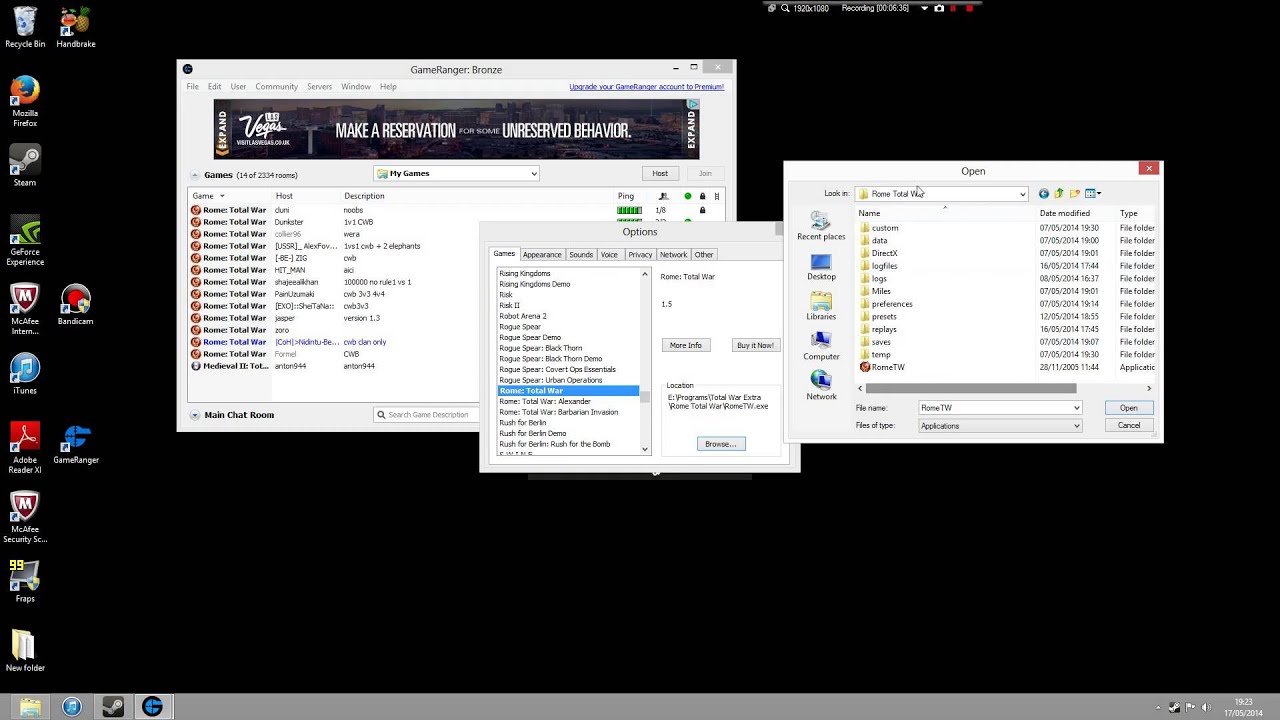Create a new folder in Open dialog
This screenshot has height=720, width=1280.
point(1075,194)
